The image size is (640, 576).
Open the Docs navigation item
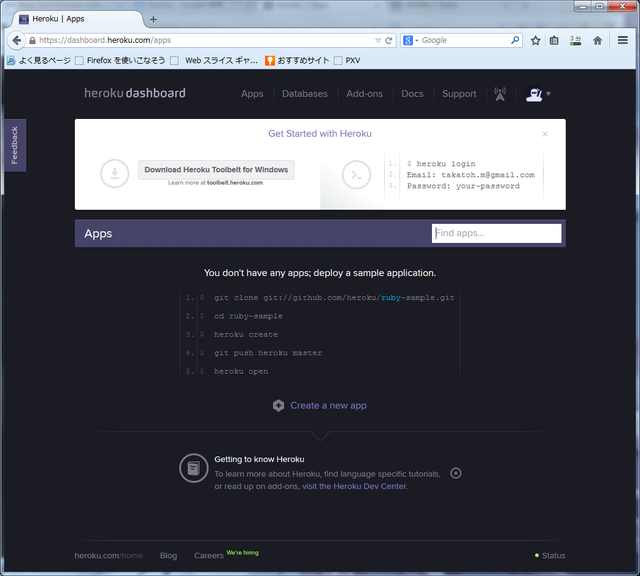pyautogui.click(x=412, y=94)
